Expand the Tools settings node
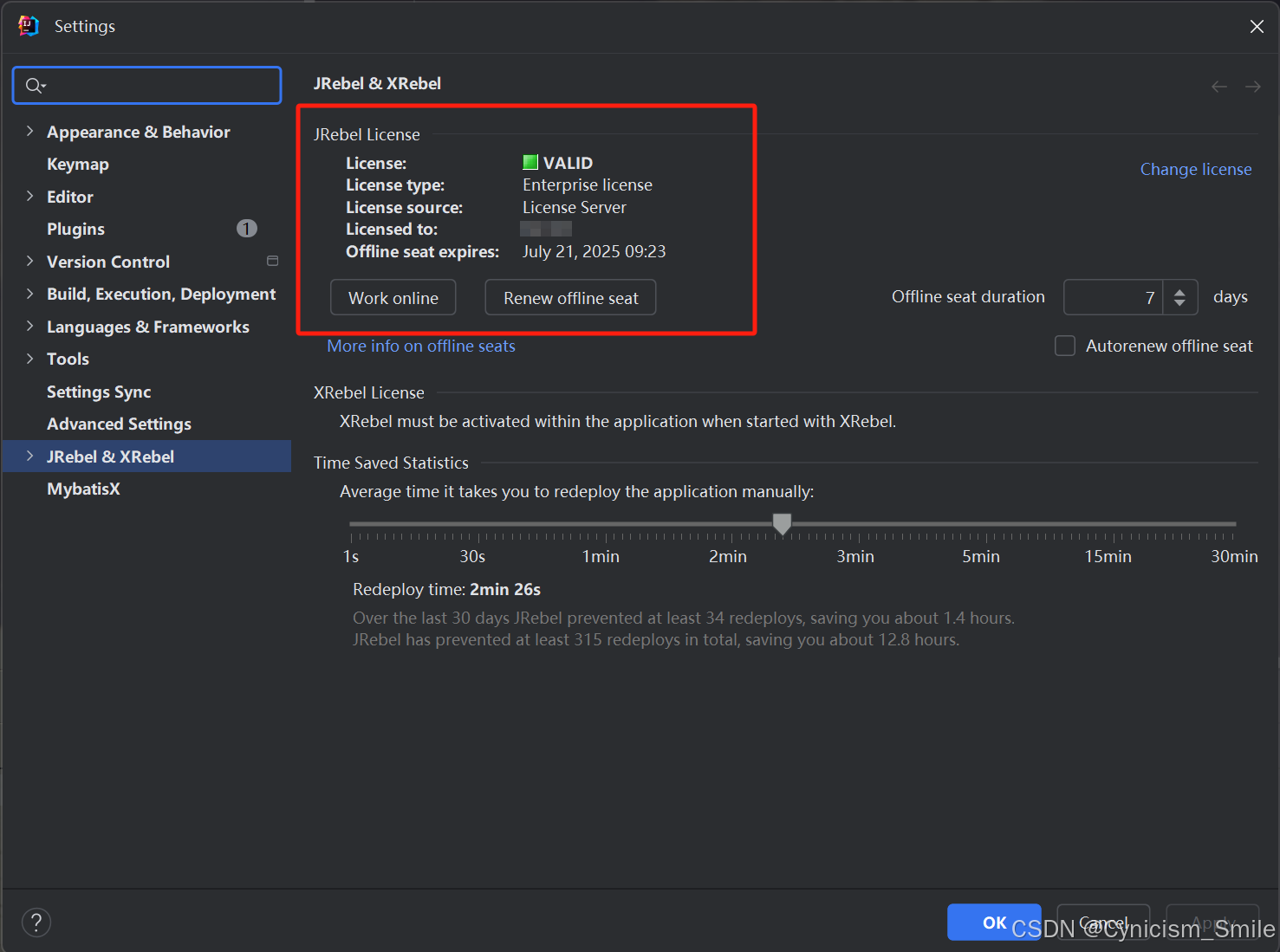1280x952 pixels. 29,359
